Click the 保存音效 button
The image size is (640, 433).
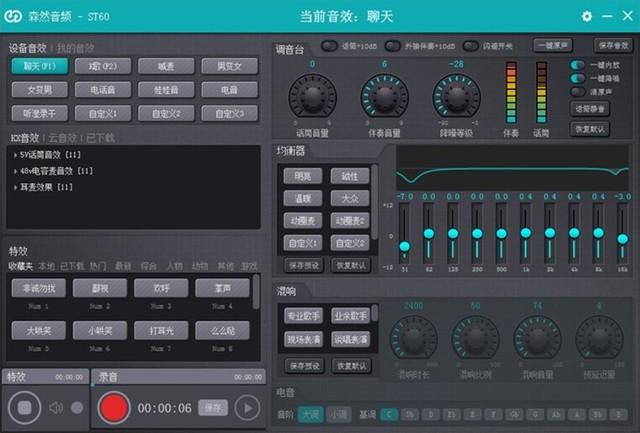[x=613, y=45]
